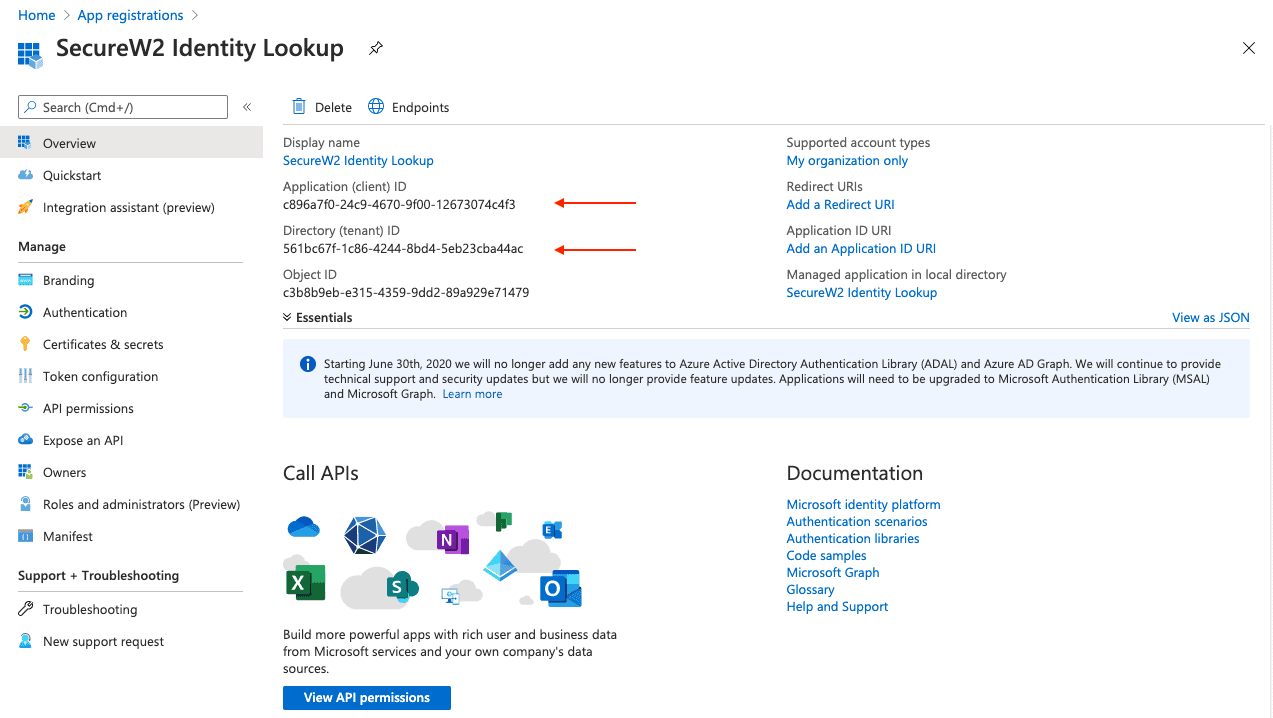
Task: Delete this app registration
Action: (x=322, y=107)
